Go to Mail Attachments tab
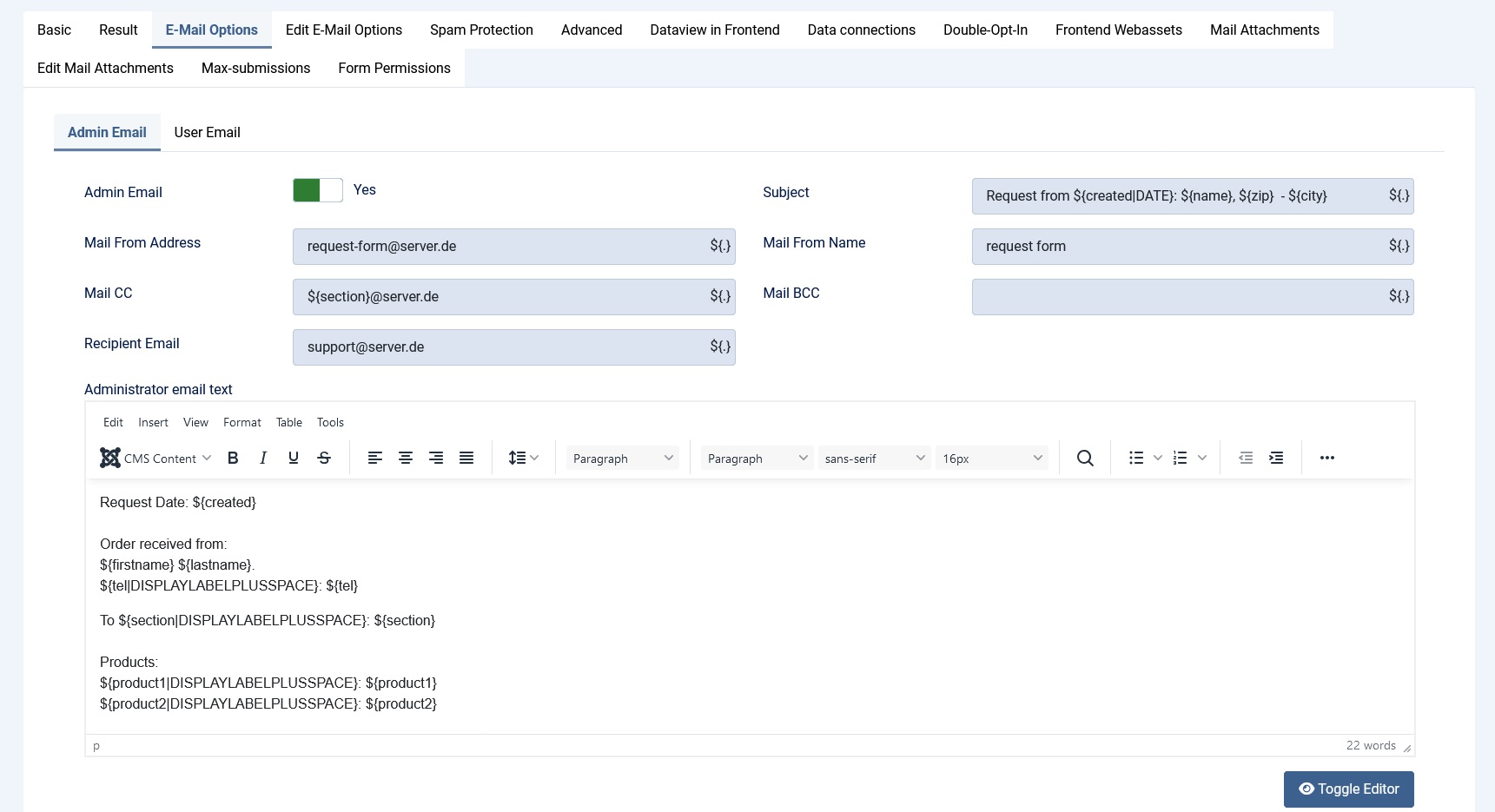Screen dimensions: 1495x812 click(x=1265, y=30)
